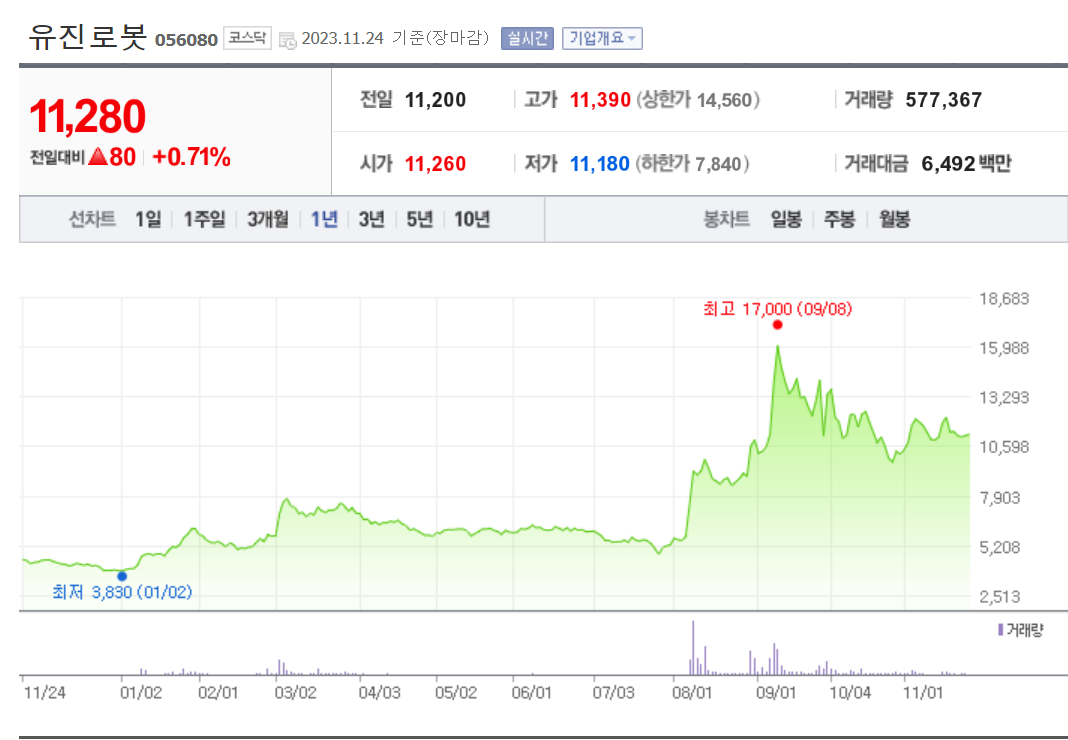
Task: Click the 상한가 14,560 text
Action: point(698,100)
